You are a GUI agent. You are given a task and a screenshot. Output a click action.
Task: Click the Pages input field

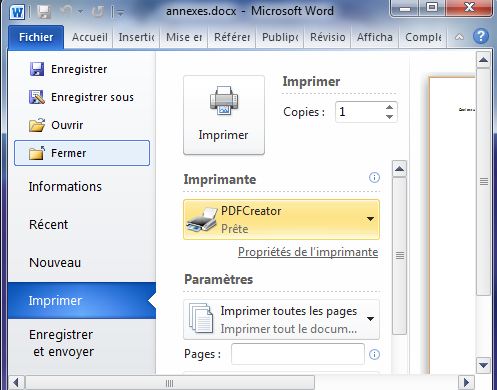tap(298, 354)
